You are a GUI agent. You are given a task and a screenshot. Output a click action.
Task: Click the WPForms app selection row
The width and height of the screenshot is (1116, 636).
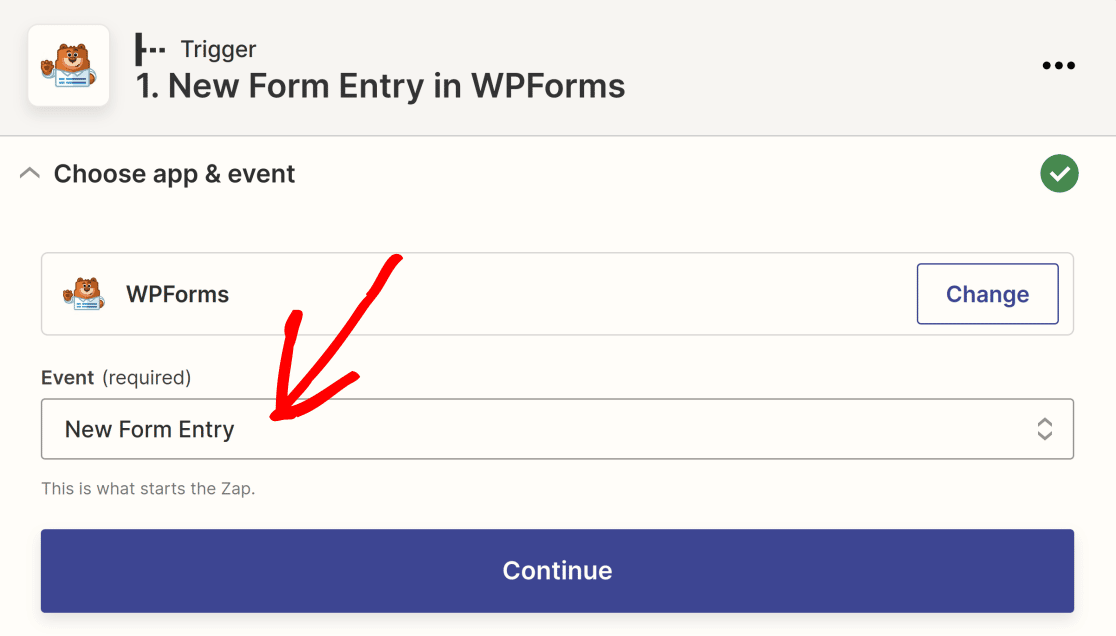(x=557, y=294)
